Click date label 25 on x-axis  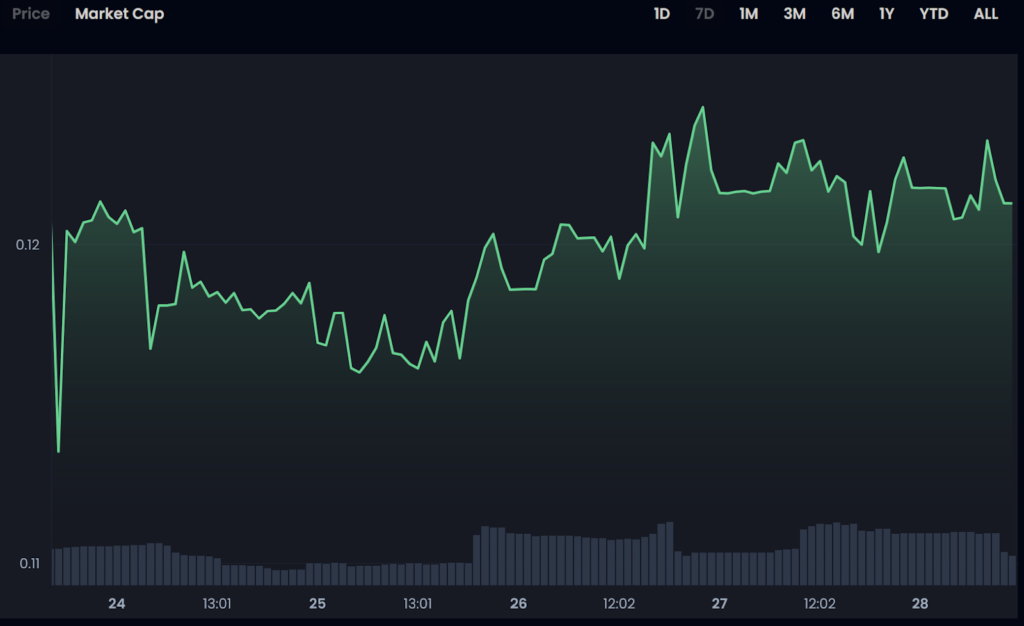pyautogui.click(x=317, y=604)
